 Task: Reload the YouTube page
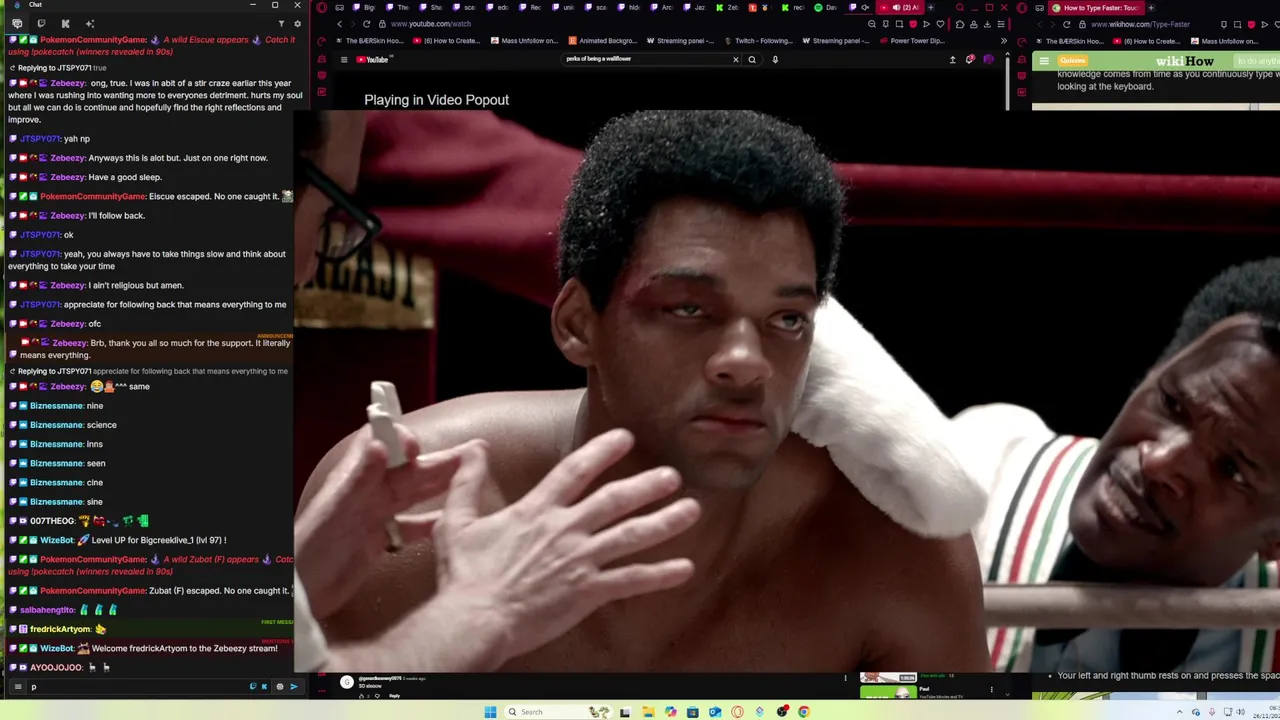(x=366, y=24)
